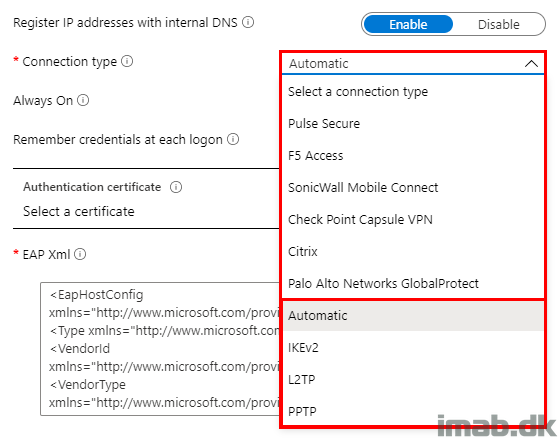Select Citrix connection type
This screenshot has height=438, width=560.
[x=413, y=252]
